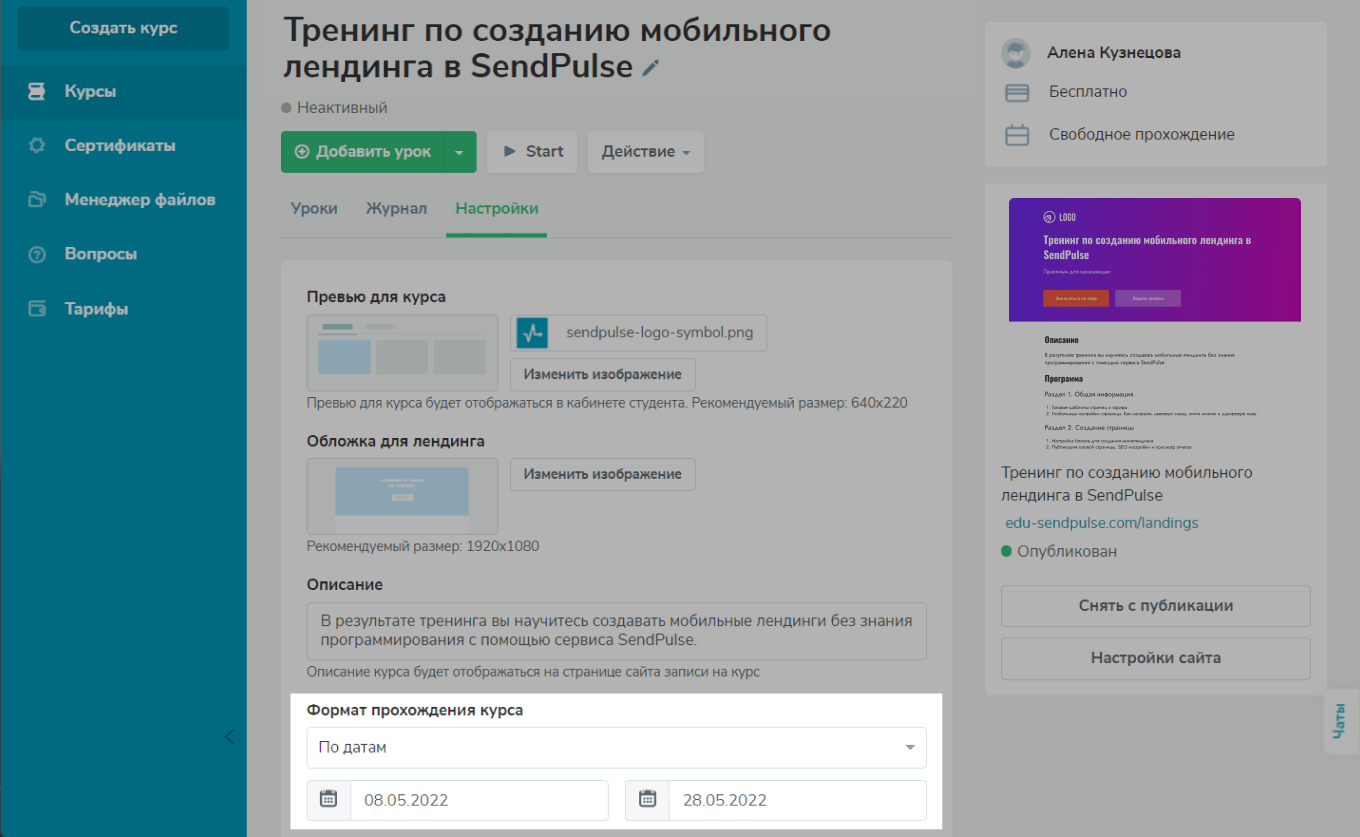
Task: Switch to the Уроки tab
Action: (x=314, y=209)
